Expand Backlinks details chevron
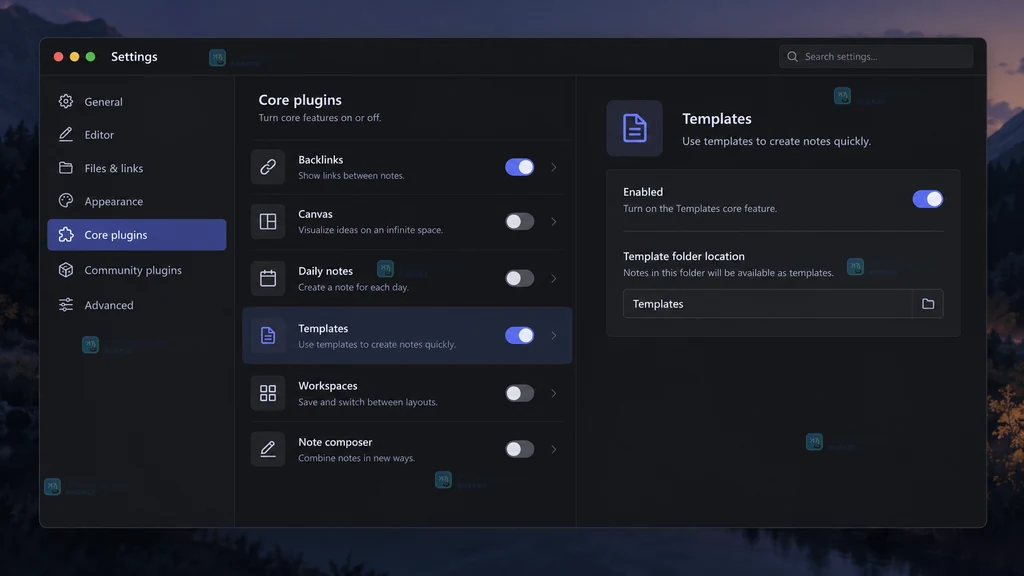This screenshot has height=576, width=1024. [x=554, y=167]
